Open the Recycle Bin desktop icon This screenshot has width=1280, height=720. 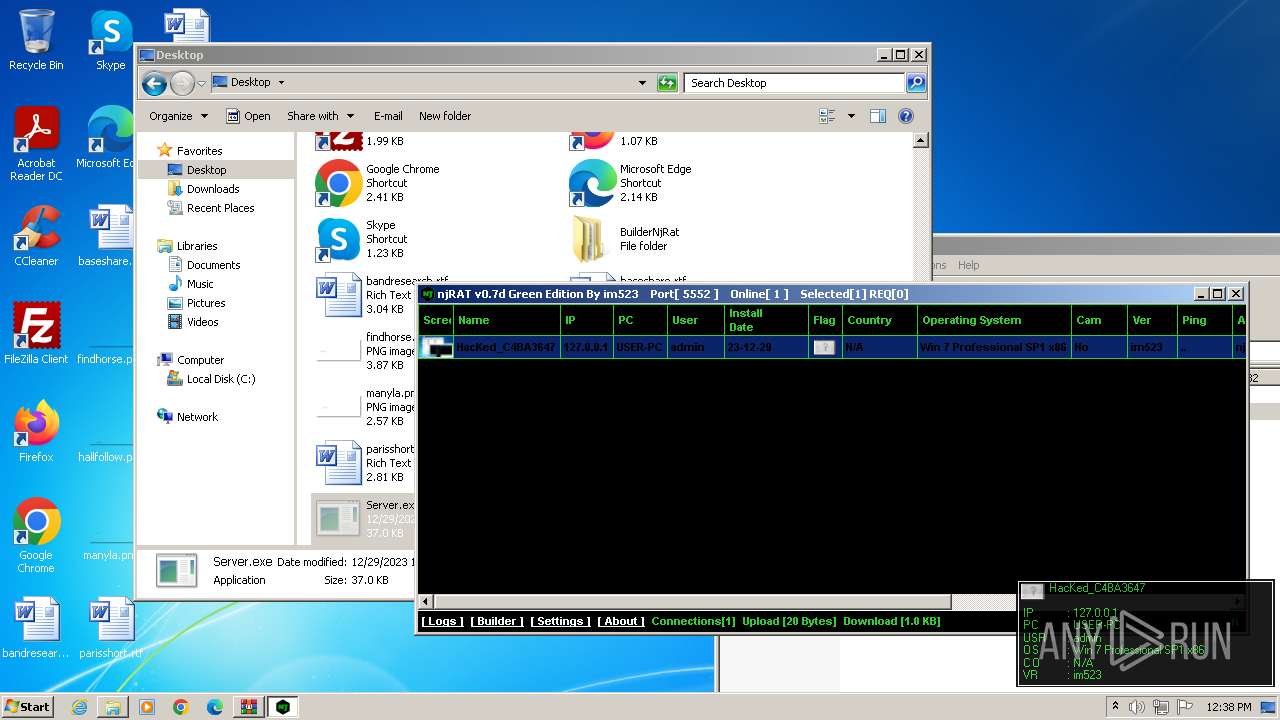pos(36,40)
